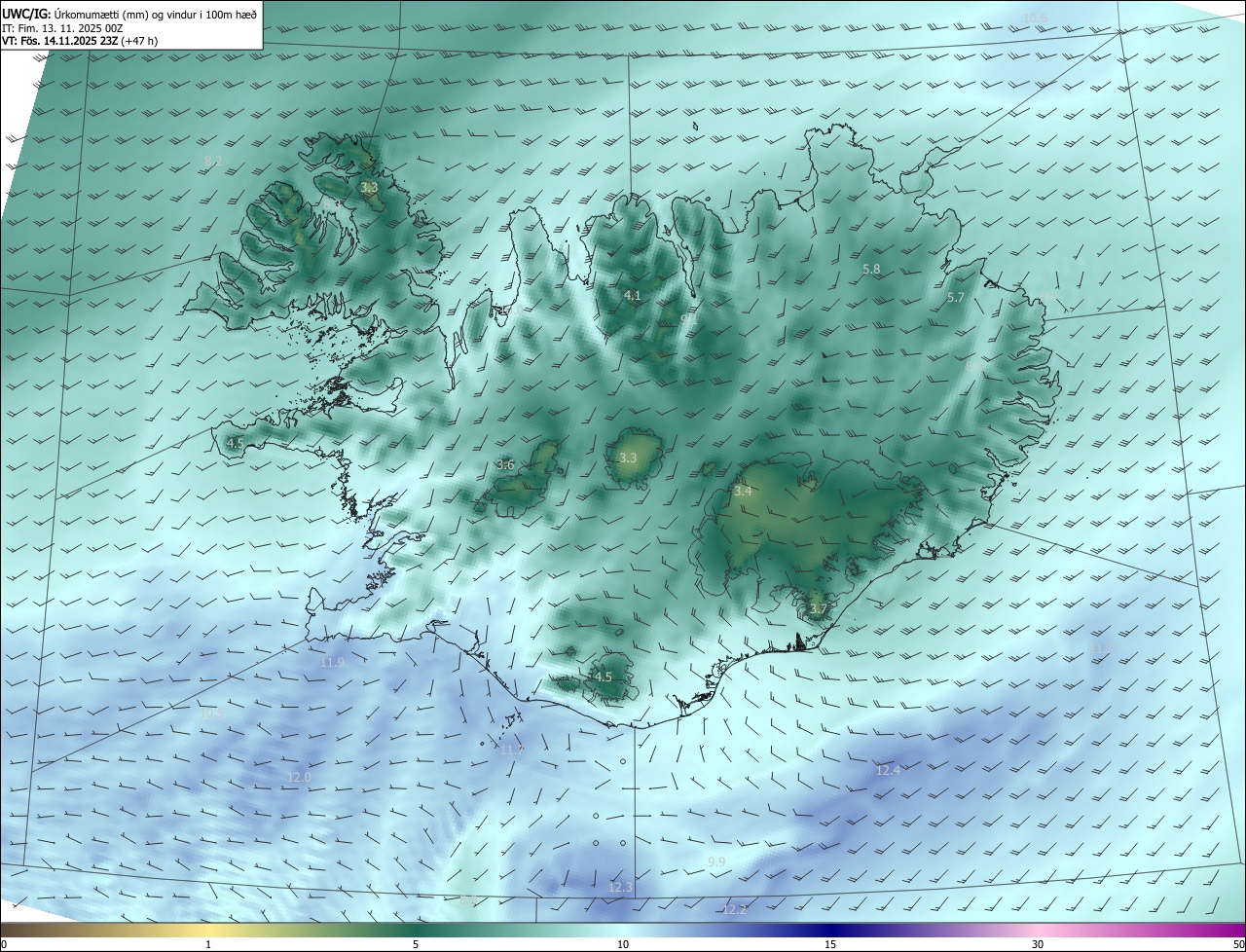Image resolution: width=1246 pixels, height=952 pixels.
Task: Click the 5.8 value label
Action: 871,269
